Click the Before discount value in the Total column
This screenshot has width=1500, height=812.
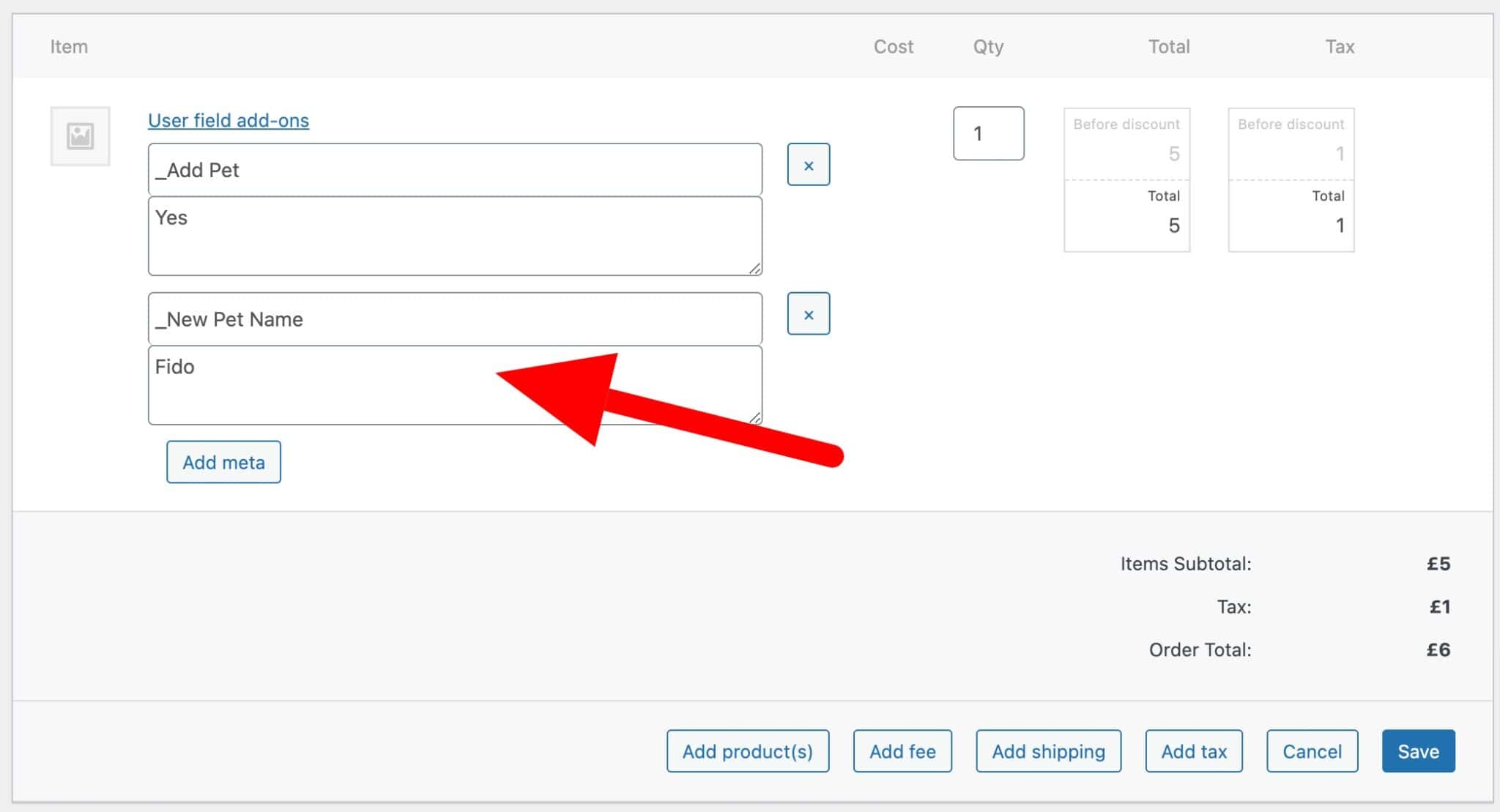point(1173,154)
